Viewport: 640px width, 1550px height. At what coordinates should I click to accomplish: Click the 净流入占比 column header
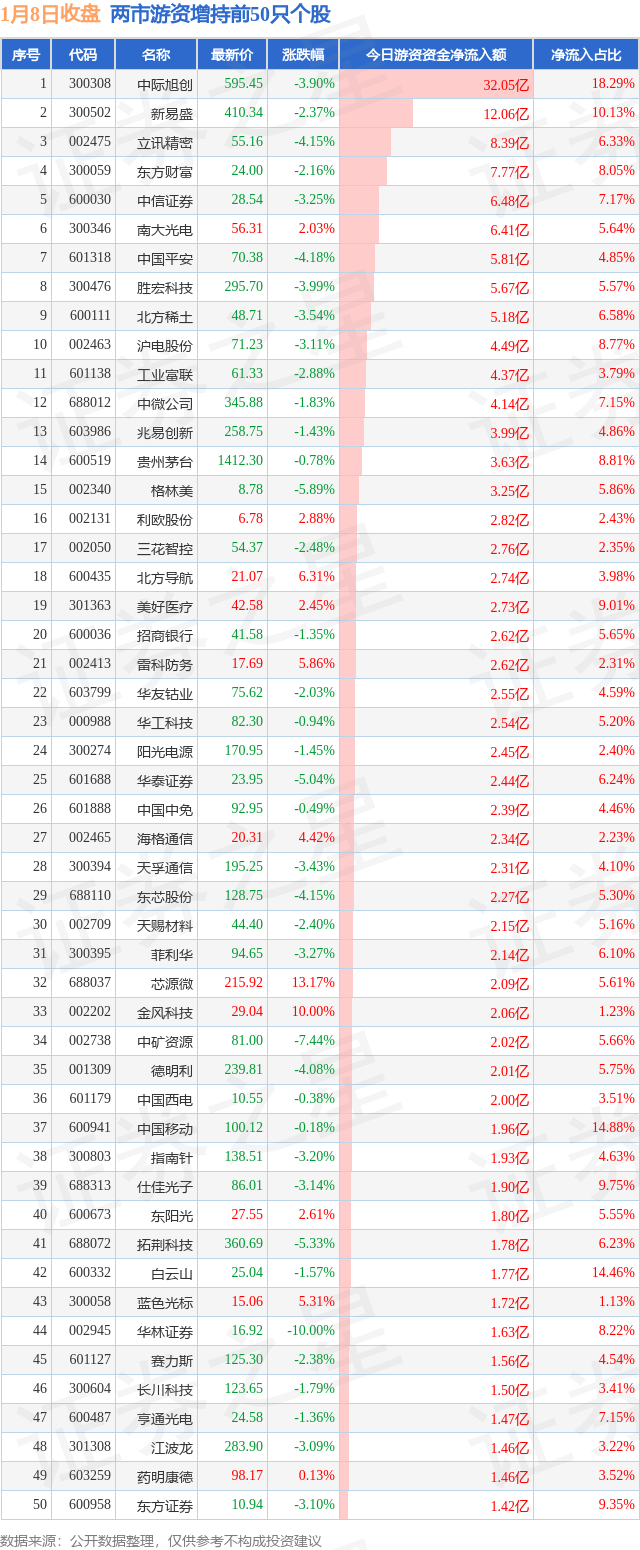point(586,55)
